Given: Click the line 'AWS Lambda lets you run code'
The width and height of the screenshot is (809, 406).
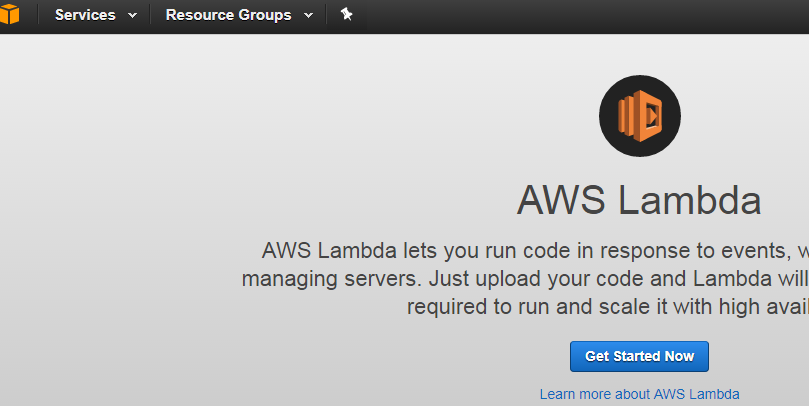Looking at the screenshot, I should 535,251.
